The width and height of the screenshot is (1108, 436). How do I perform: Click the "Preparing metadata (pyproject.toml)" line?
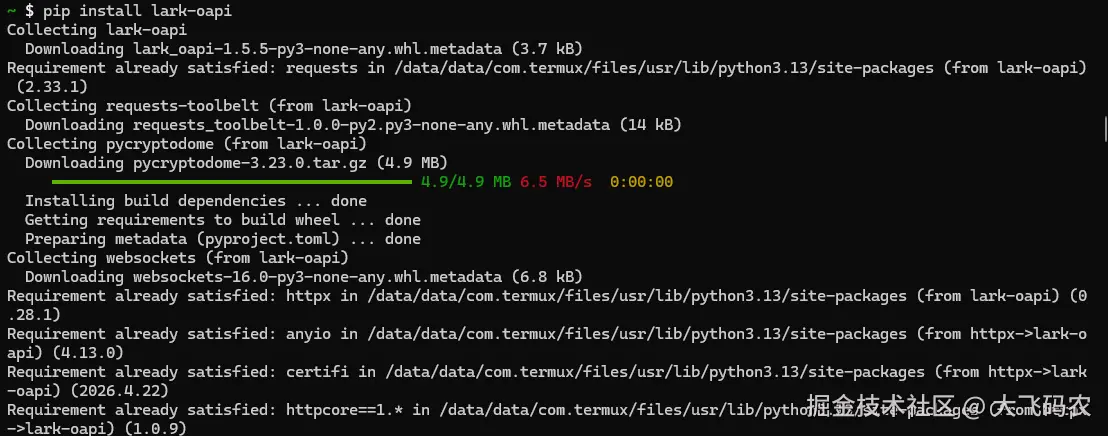tap(222, 239)
